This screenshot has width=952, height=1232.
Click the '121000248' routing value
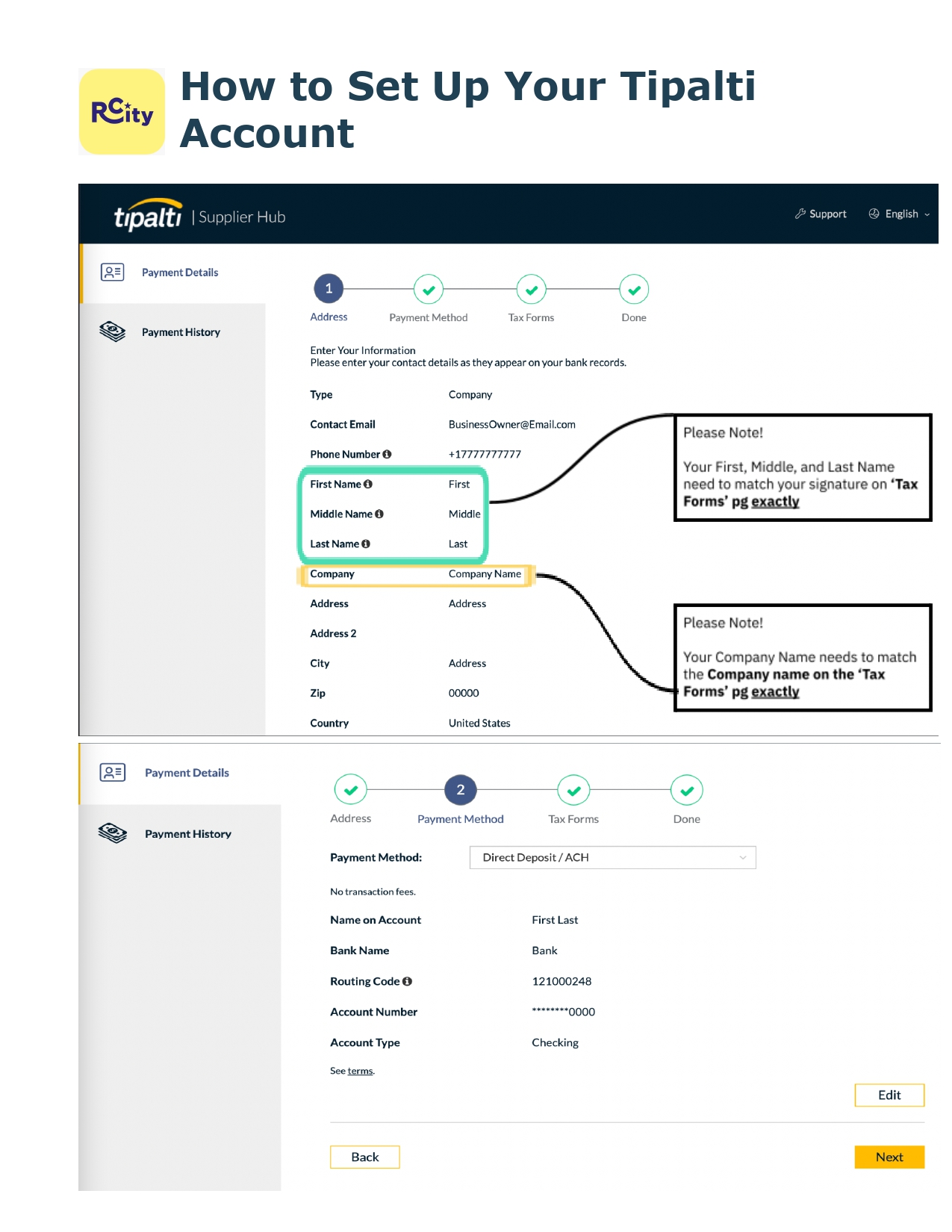[x=561, y=981]
